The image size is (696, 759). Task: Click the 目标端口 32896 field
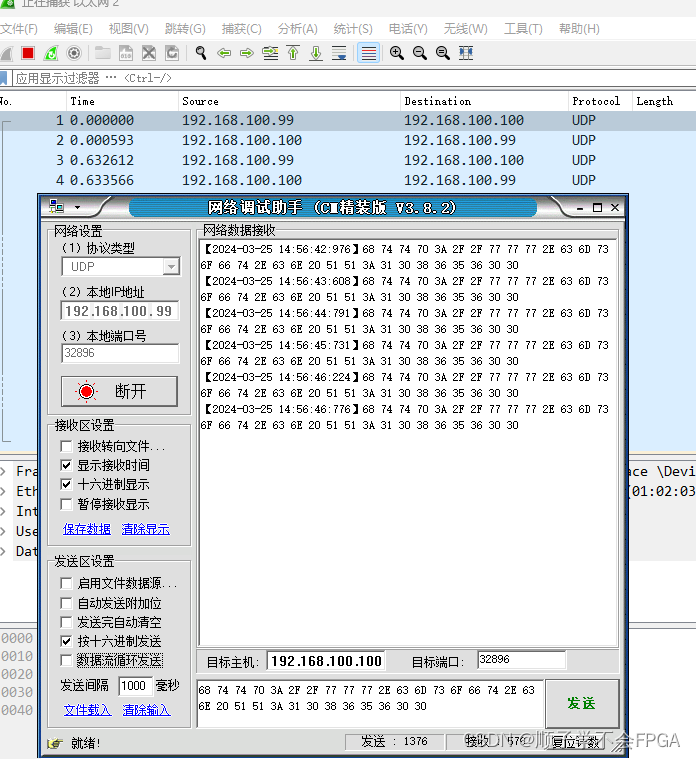[521, 660]
